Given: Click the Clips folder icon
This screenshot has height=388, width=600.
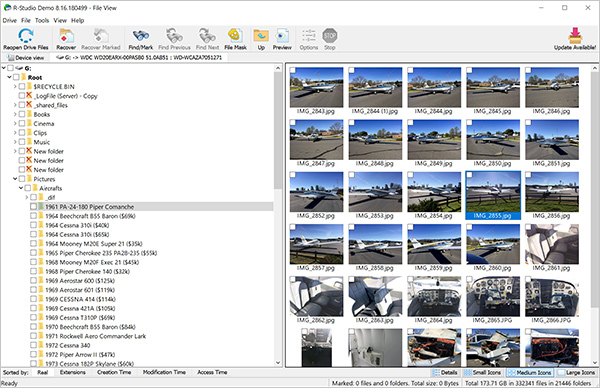Looking at the screenshot, I should (29, 133).
